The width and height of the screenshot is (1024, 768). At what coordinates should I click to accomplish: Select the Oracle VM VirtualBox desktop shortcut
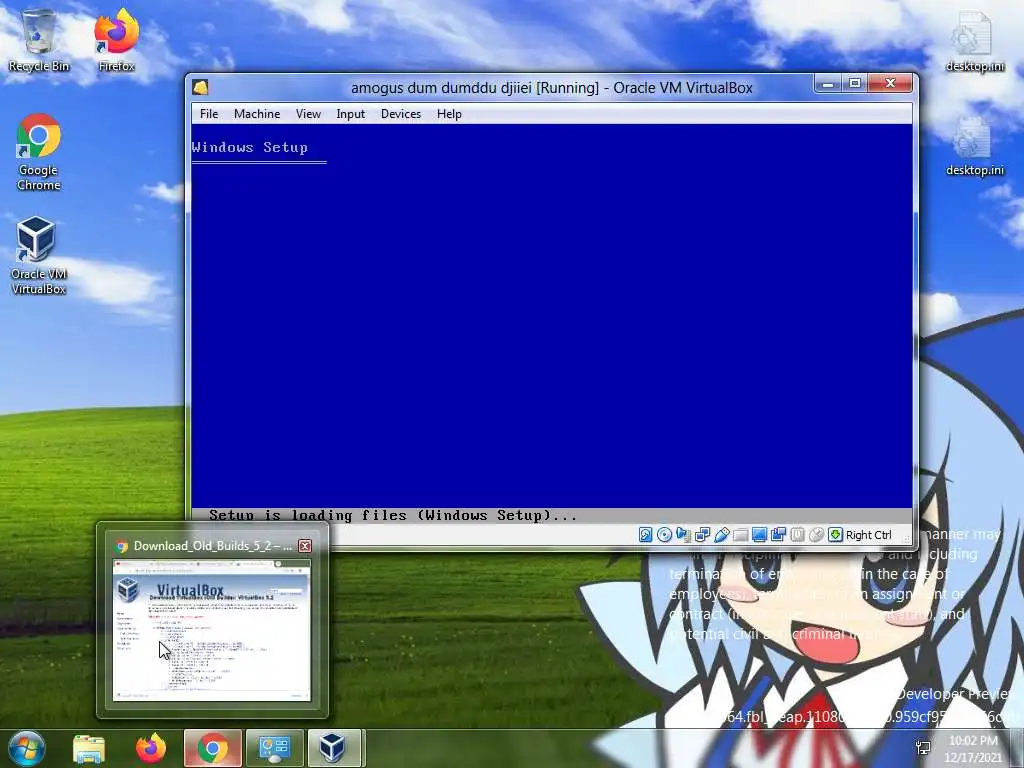39,256
